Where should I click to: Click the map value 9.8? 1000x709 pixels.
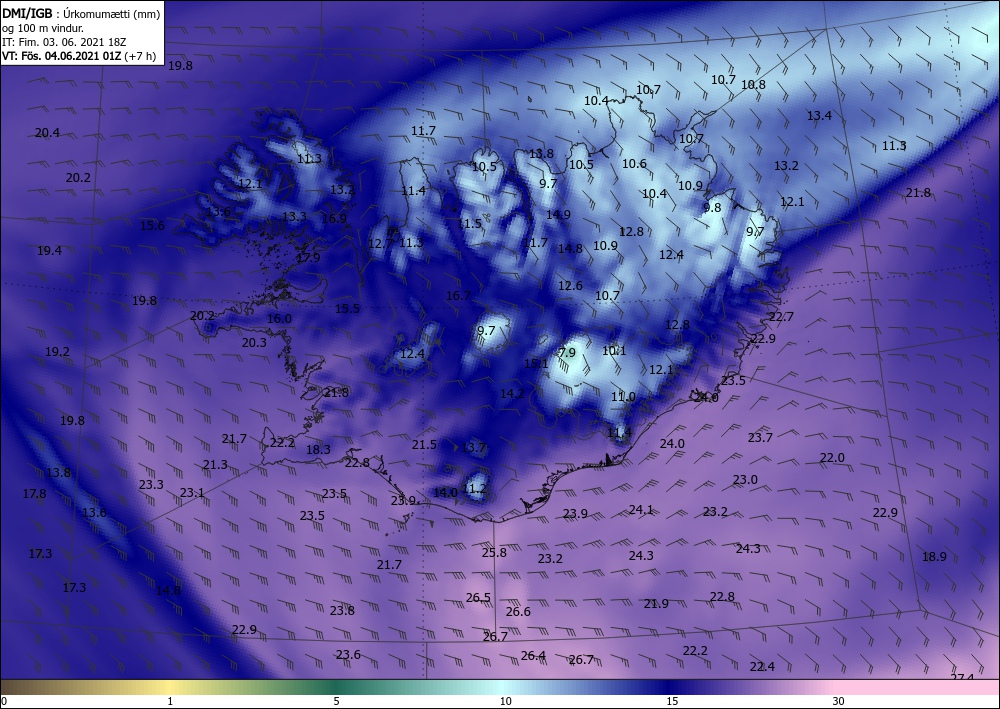click(712, 207)
